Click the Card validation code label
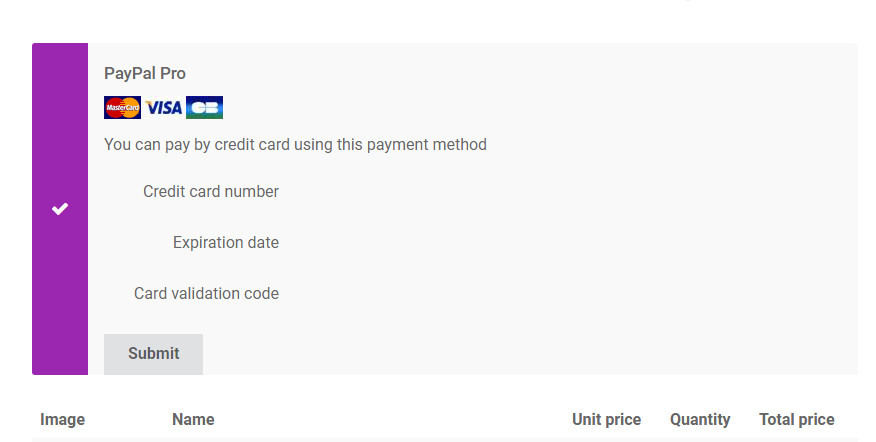Viewport: 876px width, 442px height. click(x=206, y=294)
